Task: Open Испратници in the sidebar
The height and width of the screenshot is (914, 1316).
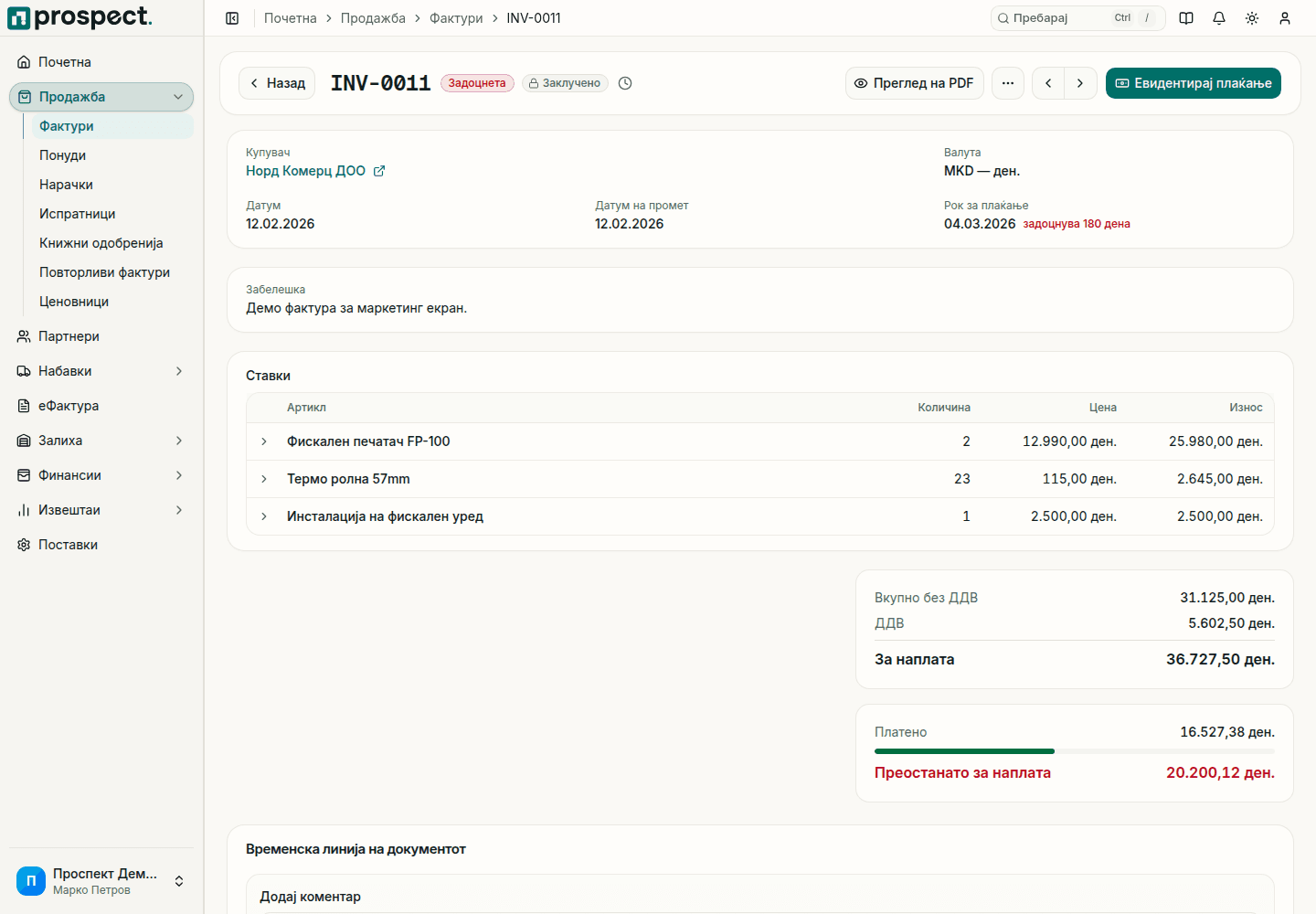Action: (x=112, y=214)
